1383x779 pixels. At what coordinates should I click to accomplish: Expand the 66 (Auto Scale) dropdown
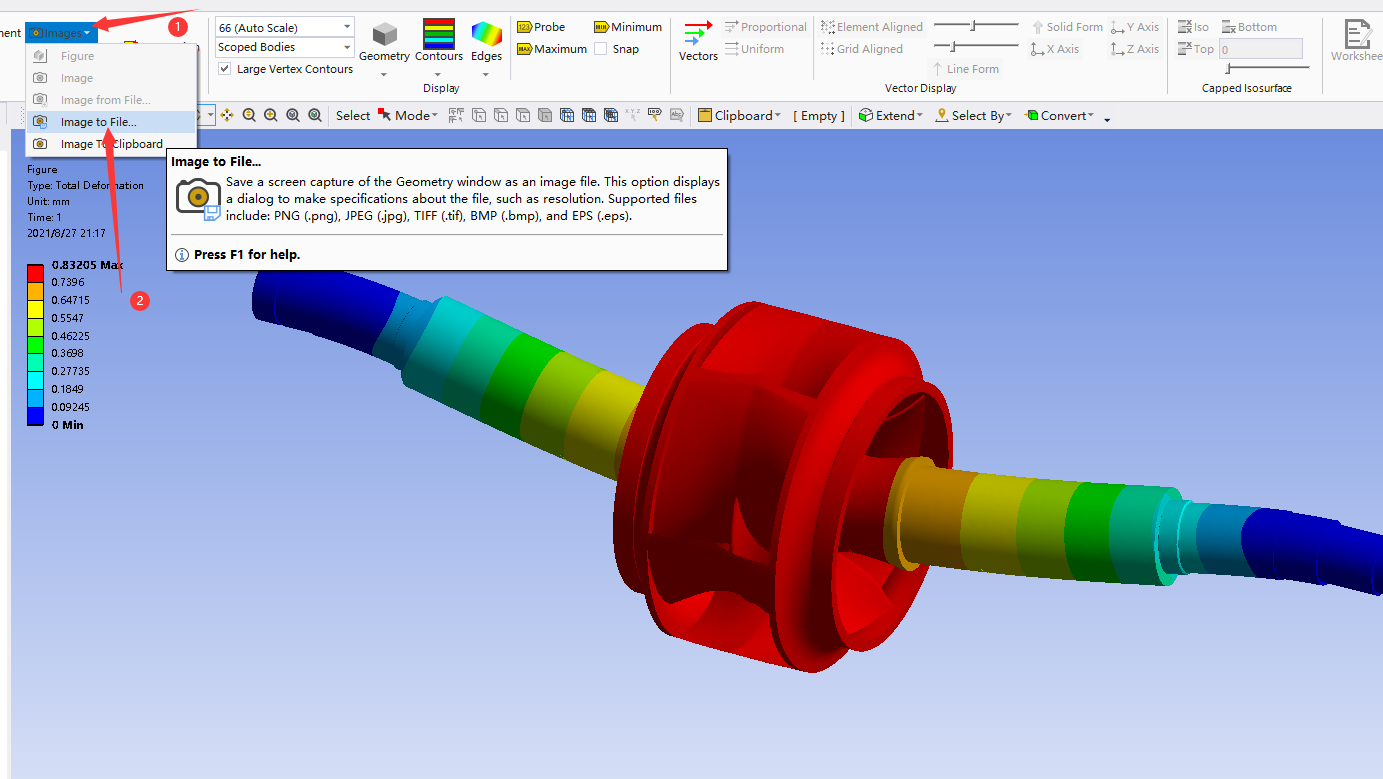coord(285,27)
